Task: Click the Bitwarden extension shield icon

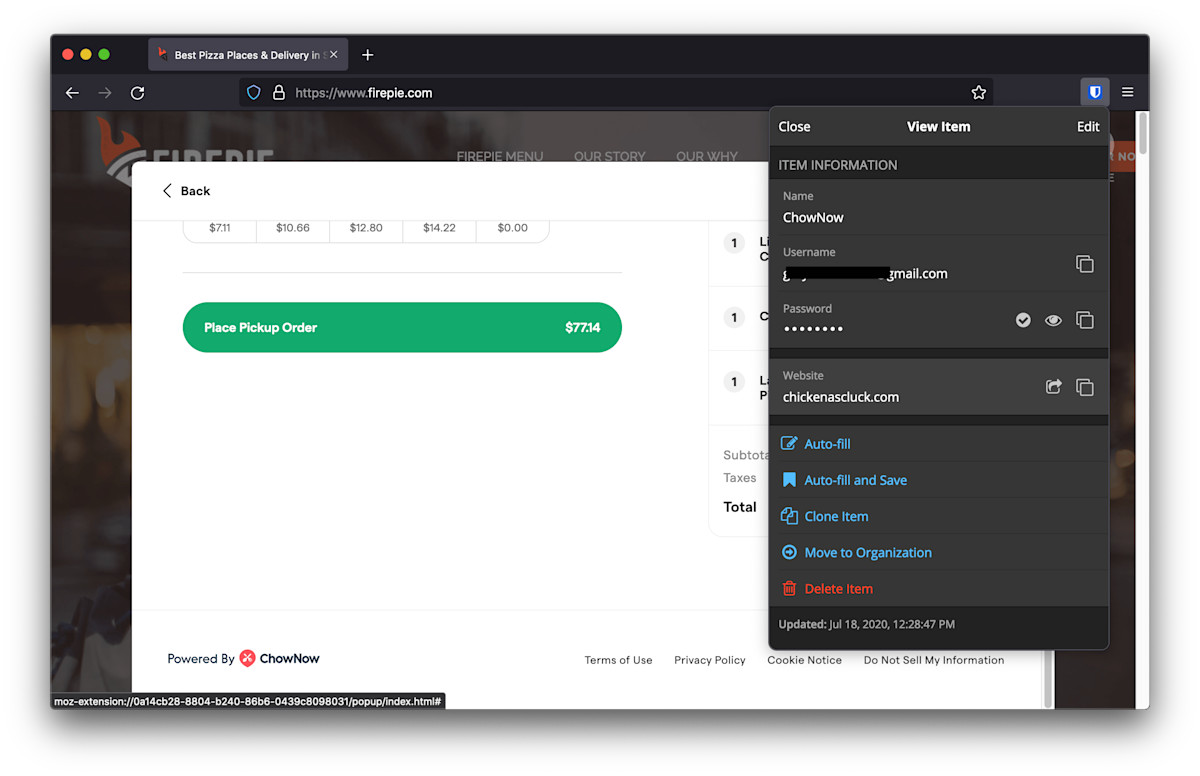Action: tap(1095, 92)
